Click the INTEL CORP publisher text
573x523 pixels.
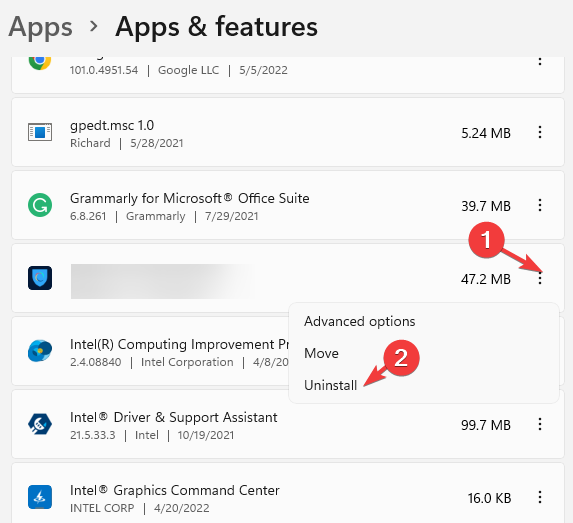[102, 508]
